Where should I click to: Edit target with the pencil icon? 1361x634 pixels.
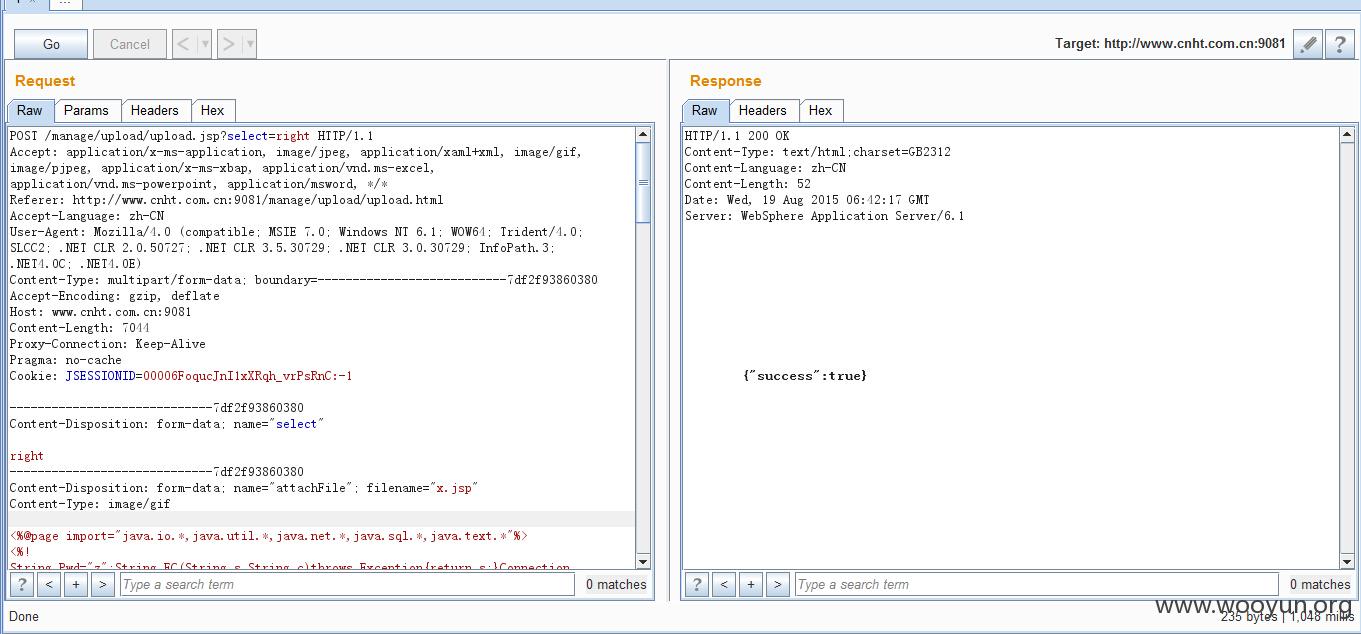(x=1307, y=44)
